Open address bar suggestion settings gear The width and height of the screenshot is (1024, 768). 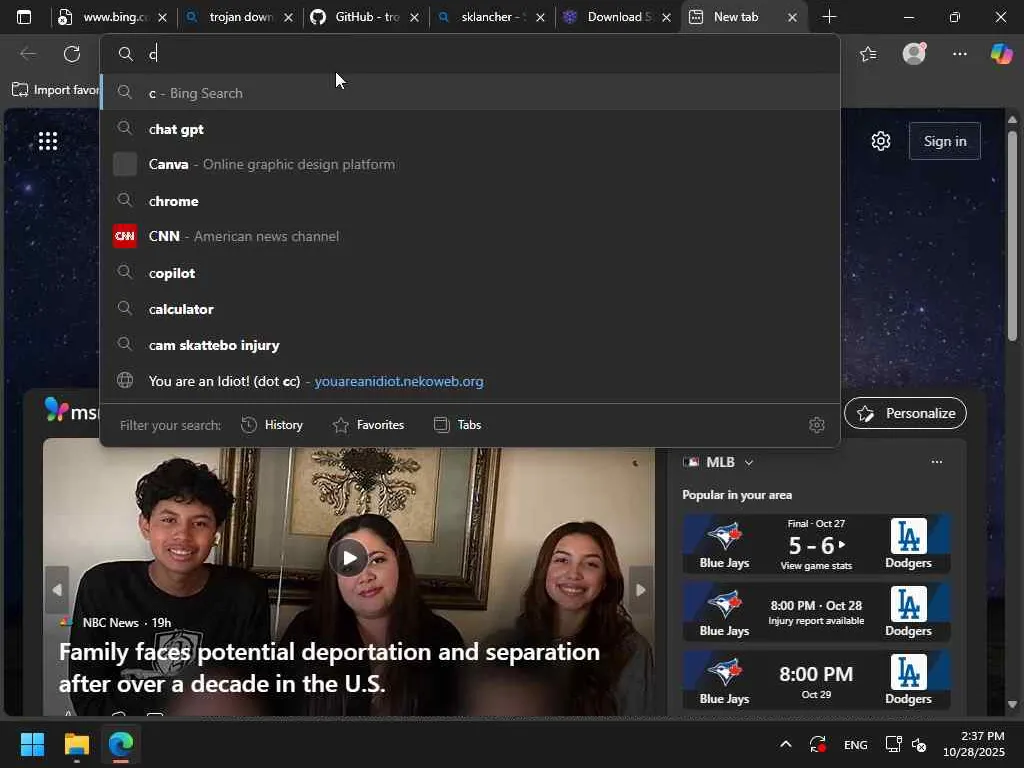point(816,425)
